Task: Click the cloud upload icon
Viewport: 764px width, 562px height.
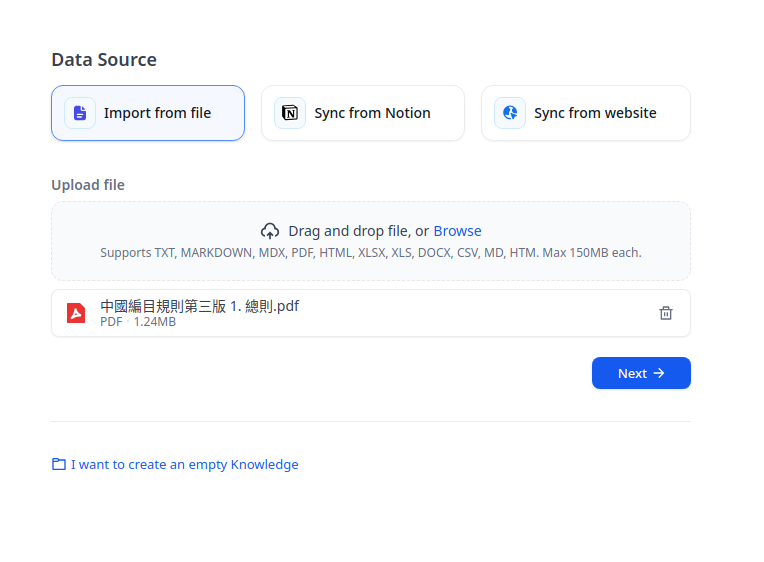Action: click(270, 231)
